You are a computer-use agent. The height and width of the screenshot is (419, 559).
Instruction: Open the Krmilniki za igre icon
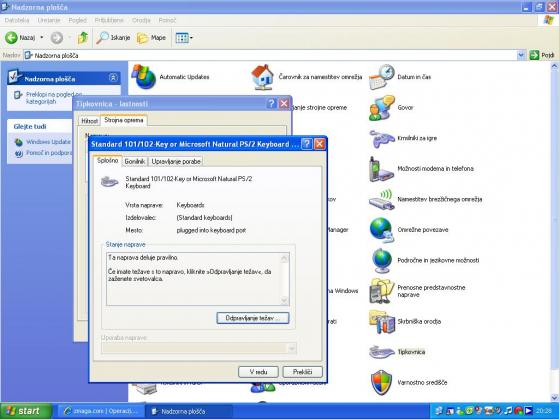click(x=382, y=138)
